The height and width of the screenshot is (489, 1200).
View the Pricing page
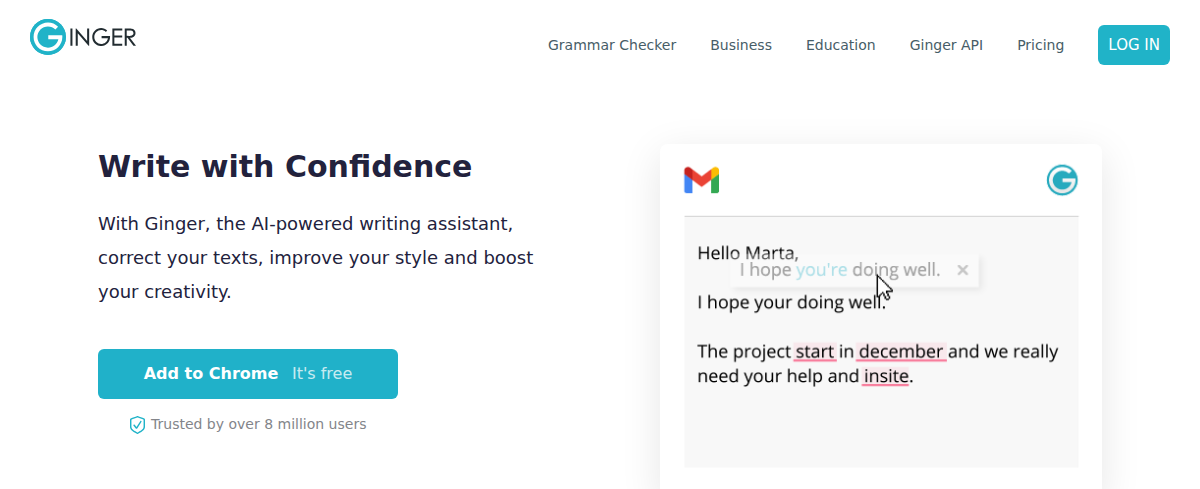(x=1040, y=45)
